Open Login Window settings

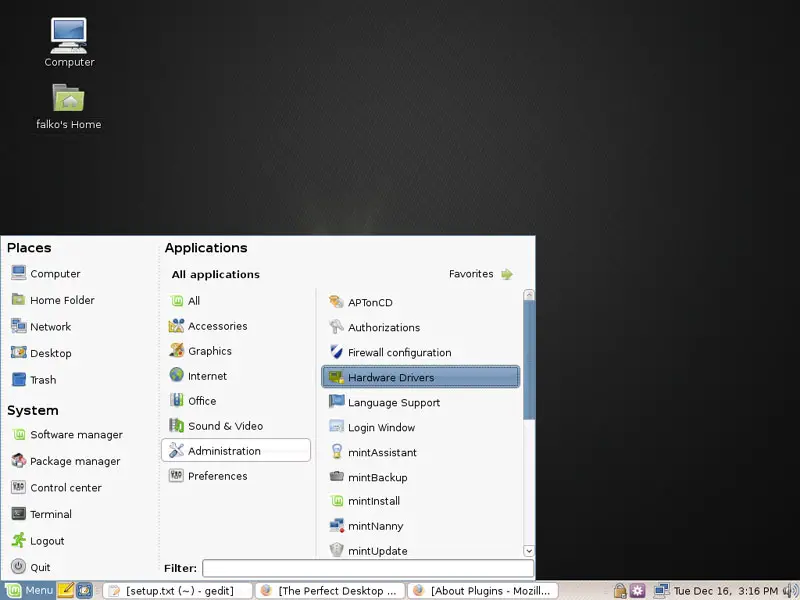421,427
